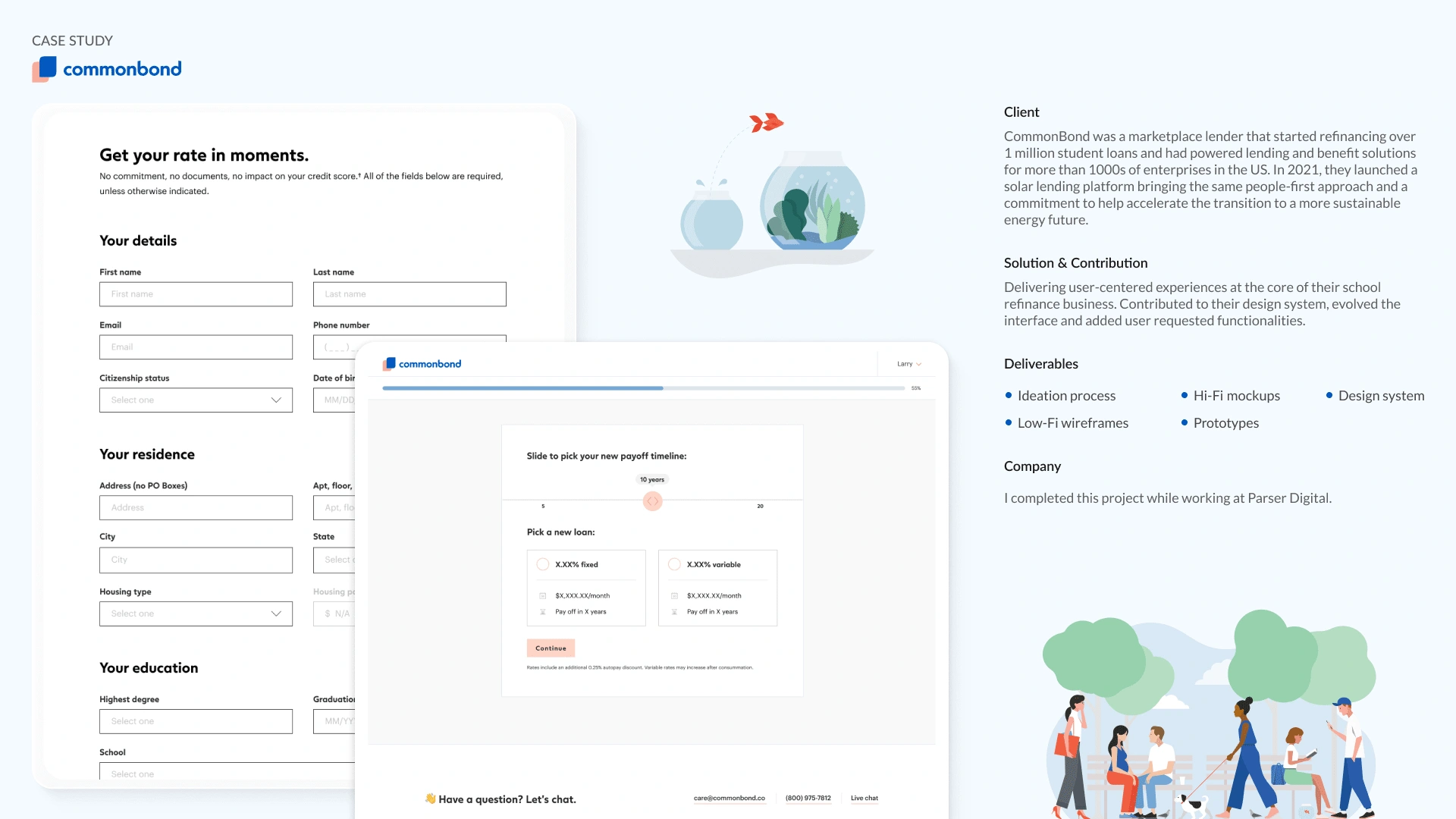Click the '20' maximum label on the slider
This screenshot has height=819, width=1456.
click(760, 507)
